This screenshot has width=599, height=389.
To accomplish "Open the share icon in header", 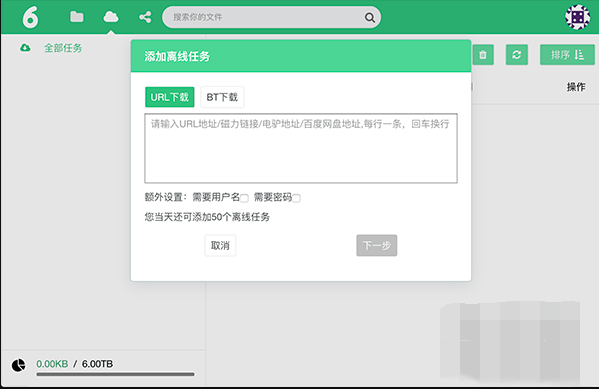I will point(145,17).
